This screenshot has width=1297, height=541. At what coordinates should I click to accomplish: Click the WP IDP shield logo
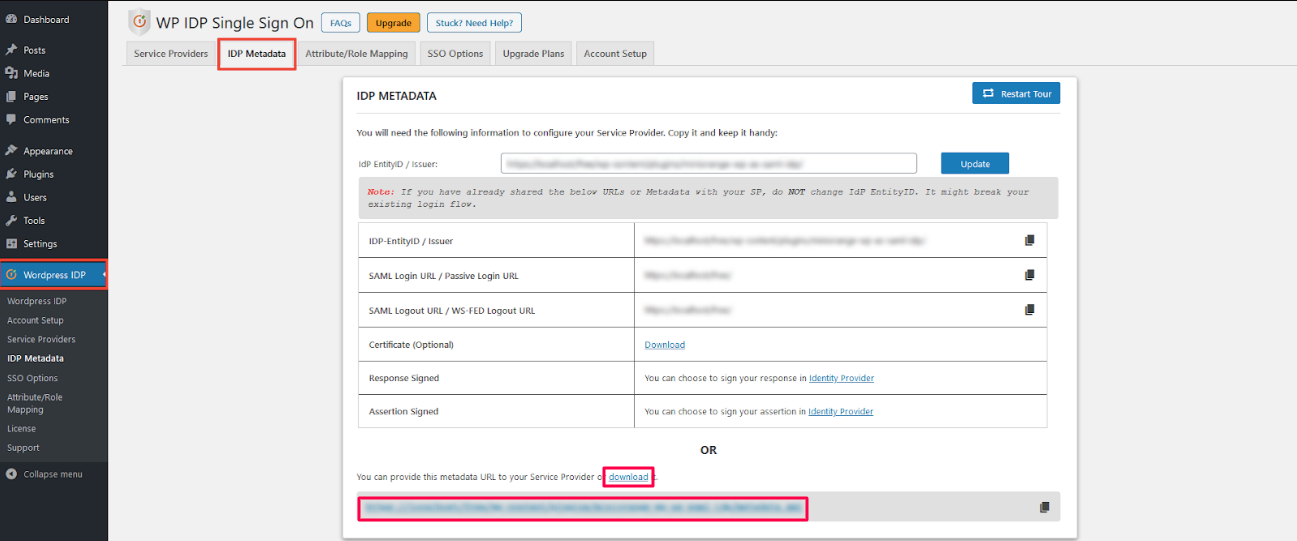tap(139, 22)
